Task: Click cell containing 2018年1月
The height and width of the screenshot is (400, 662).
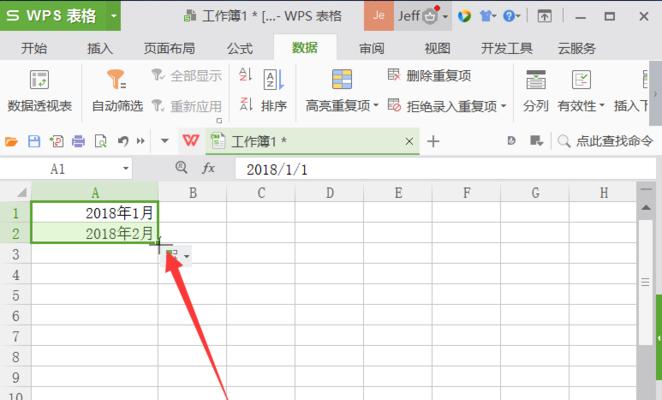Action: [x=95, y=212]
